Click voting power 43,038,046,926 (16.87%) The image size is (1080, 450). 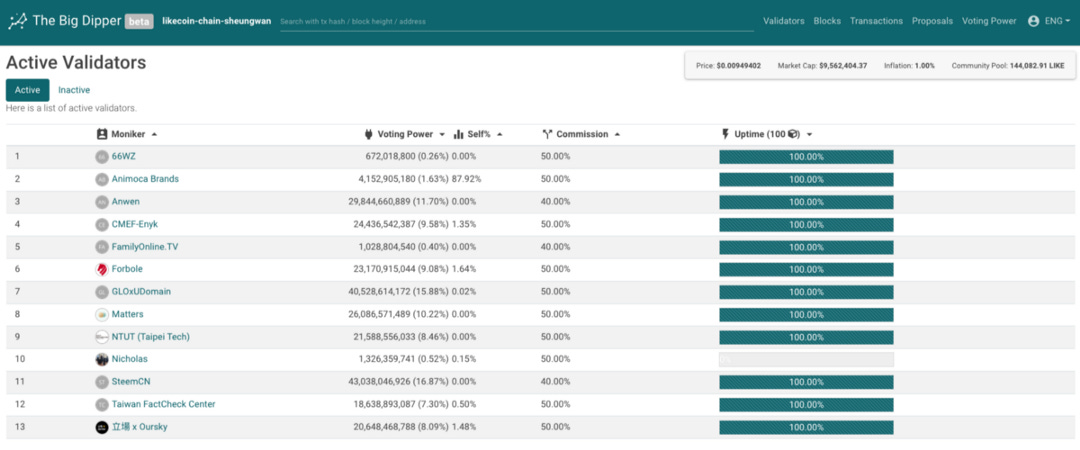tap(399, 382)
